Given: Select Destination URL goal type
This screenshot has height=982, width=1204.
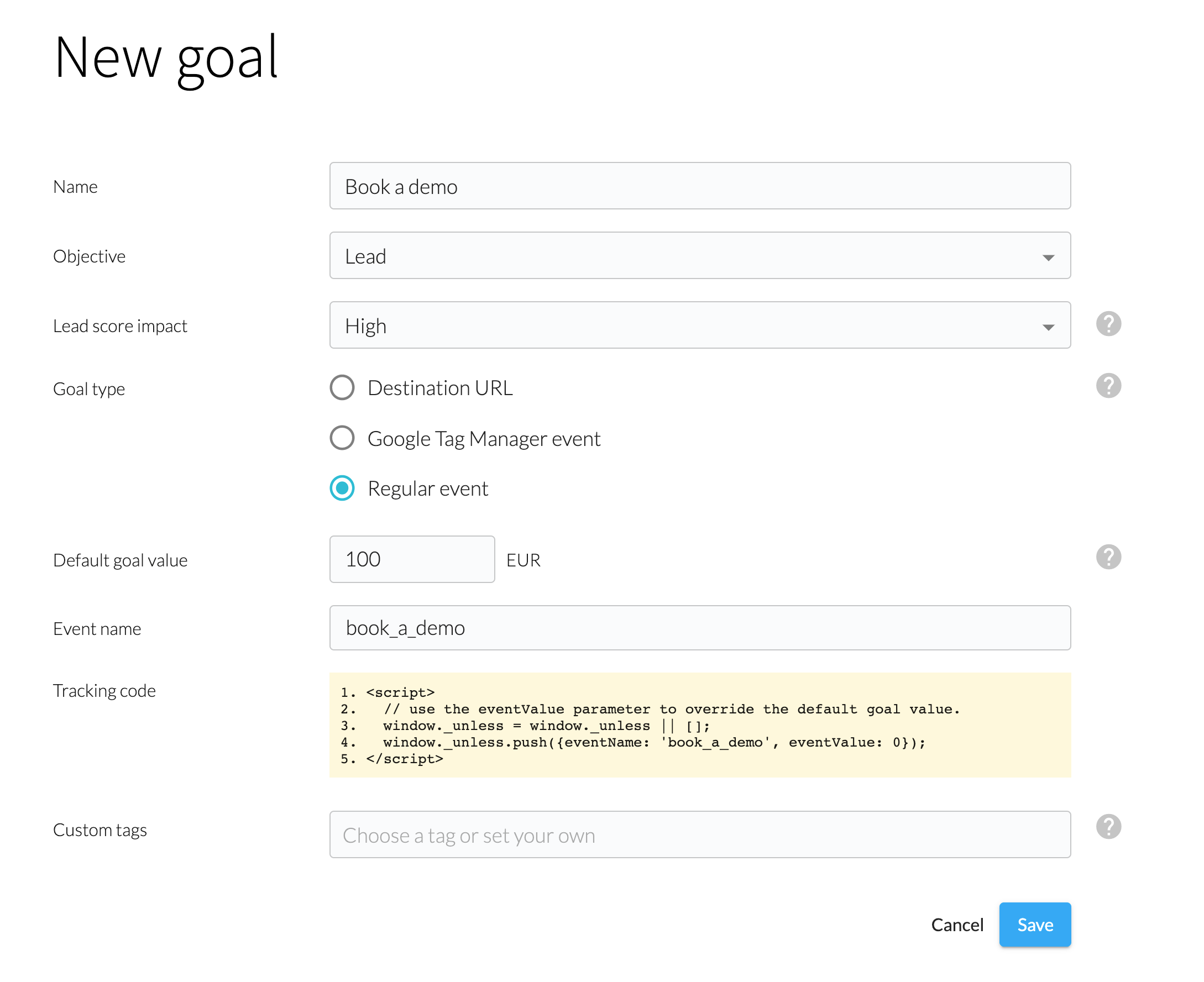Looking at the screenshot, I should (x=342, y=387).
